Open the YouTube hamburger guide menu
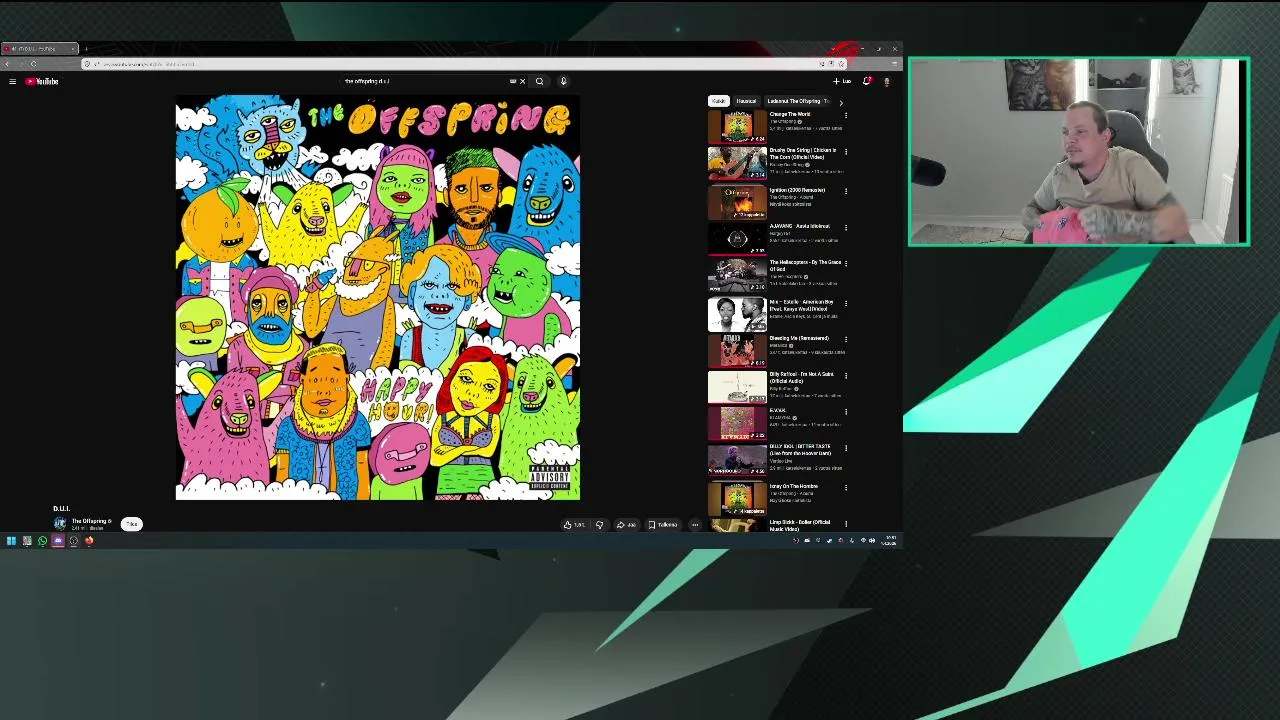 point(12,81)
